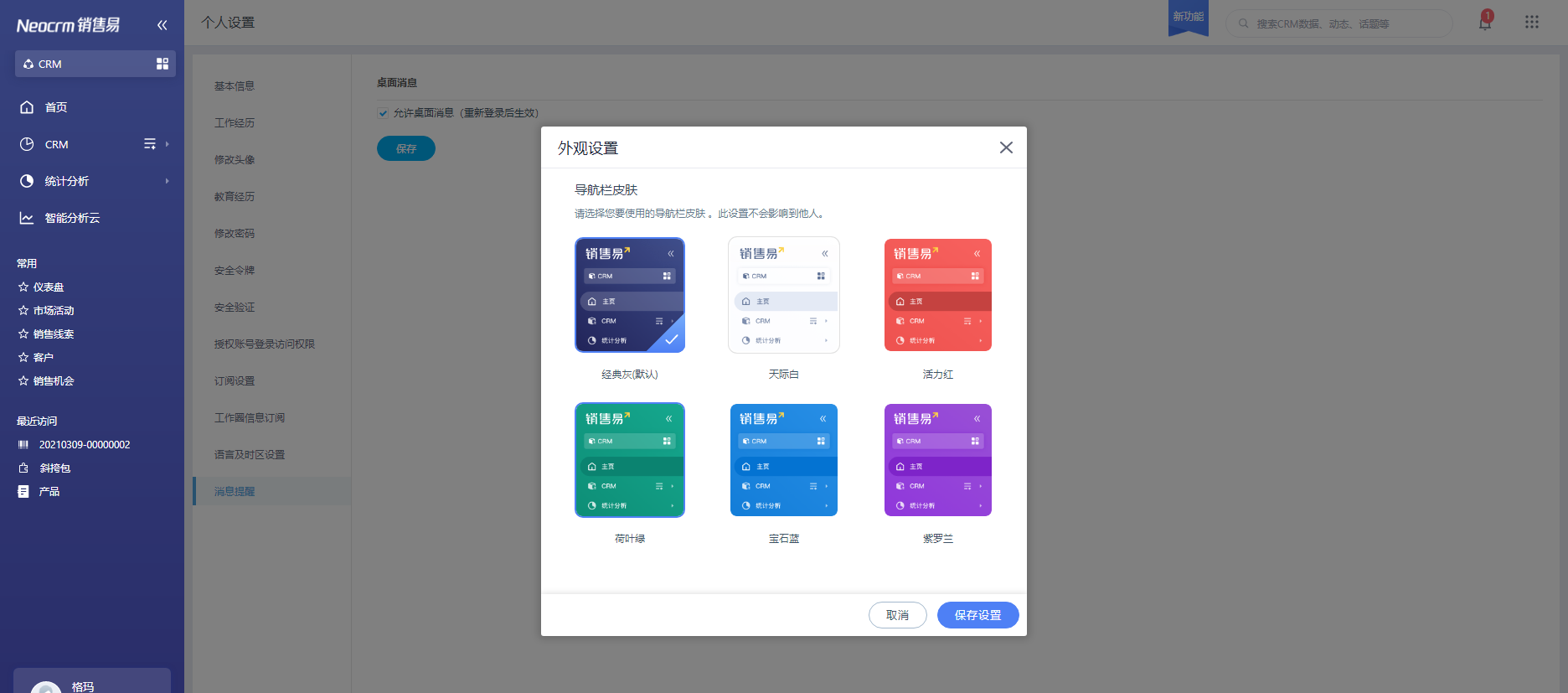This screenshot has width=1568, height=693.
Task: Open the apps grid icon in header
Action: click(1532, 22)
